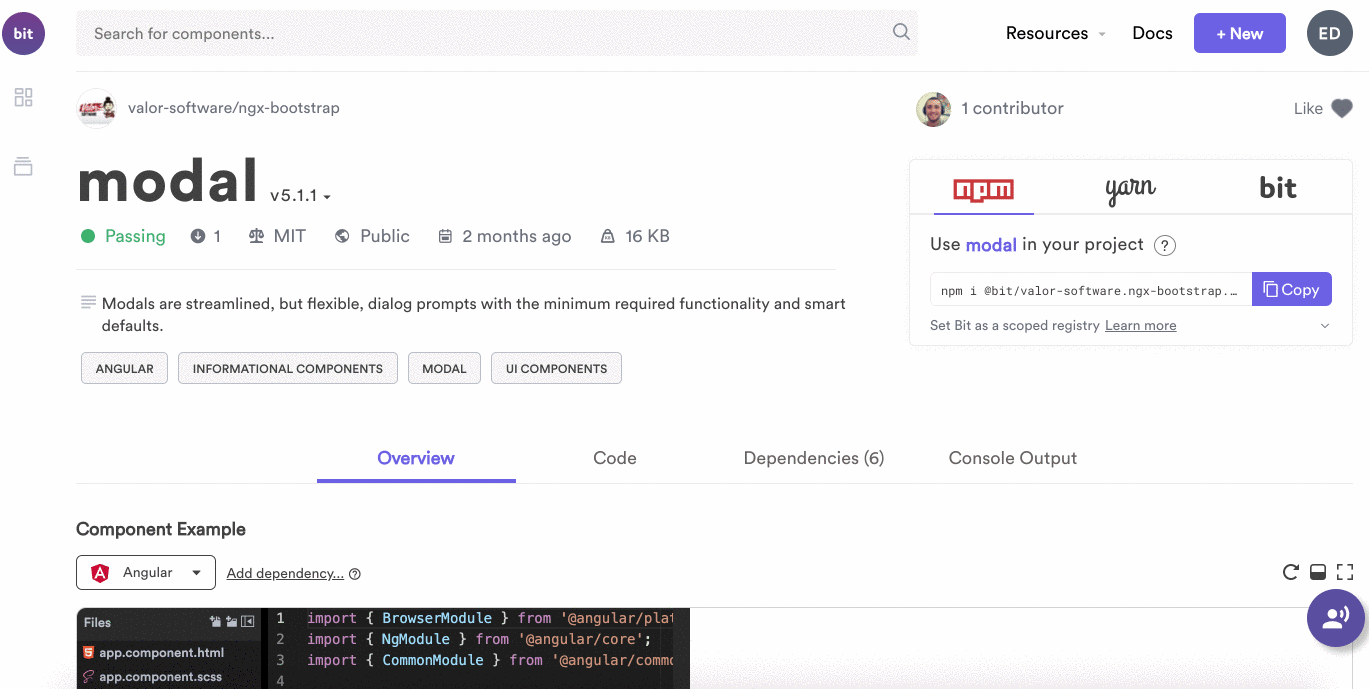The width and height of the screenshot is (1369, 689).
Task: Open the Docs link
Action: click(x=1152, y=33)
